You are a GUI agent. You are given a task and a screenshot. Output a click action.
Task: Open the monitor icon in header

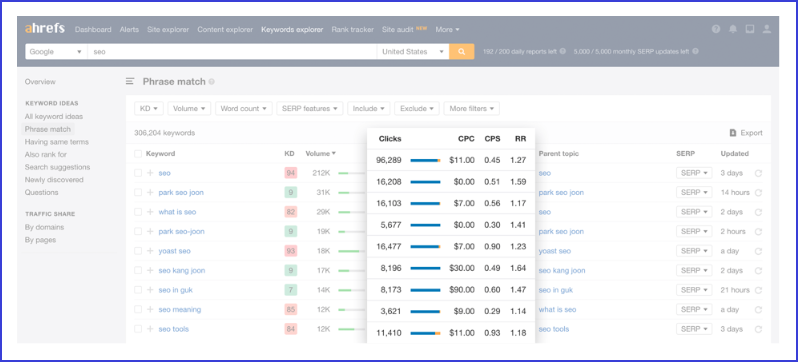pos(750,30)
